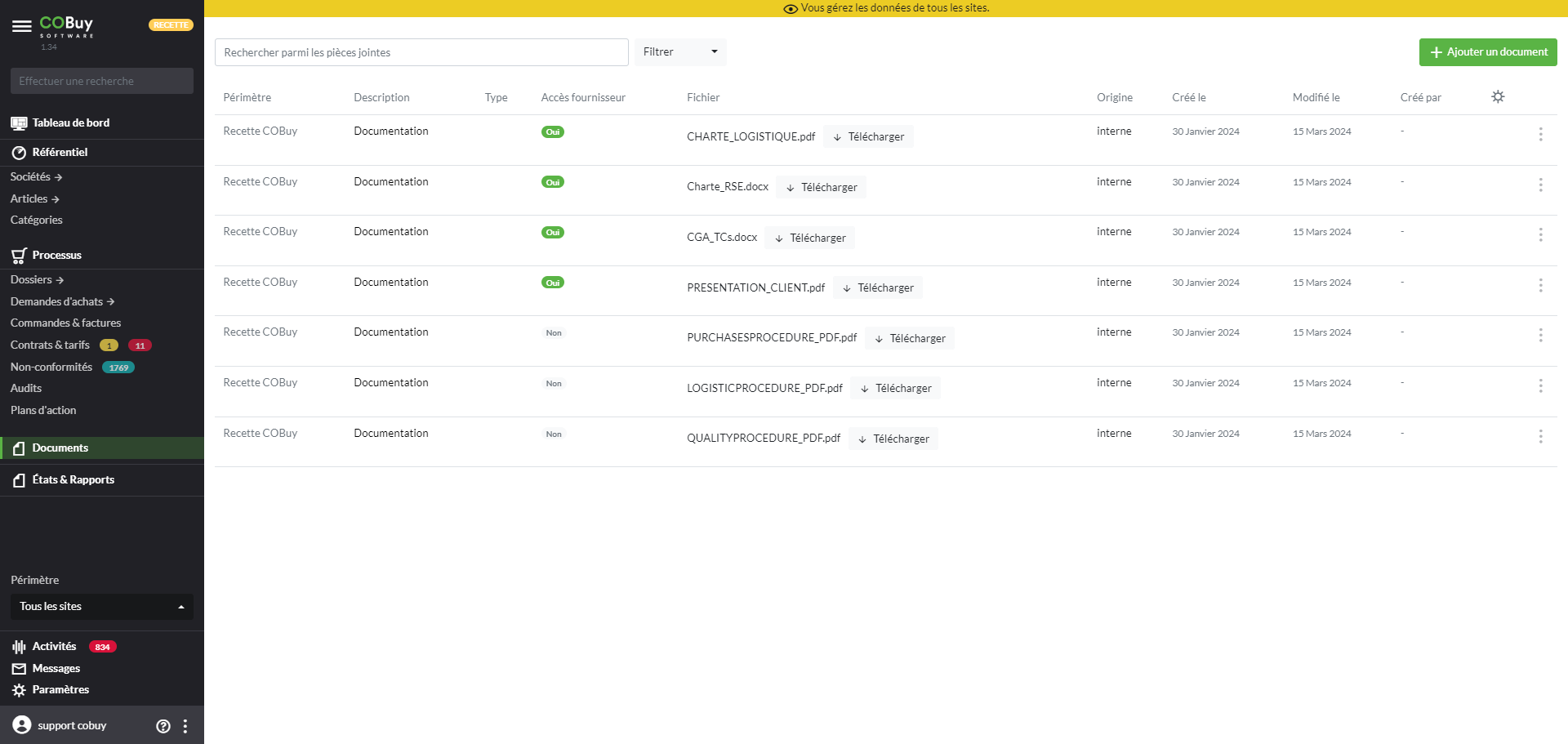The width and height of the screenshot is (1568, 744).
Task: Open the help question mark icon
Action: point(163,726)
